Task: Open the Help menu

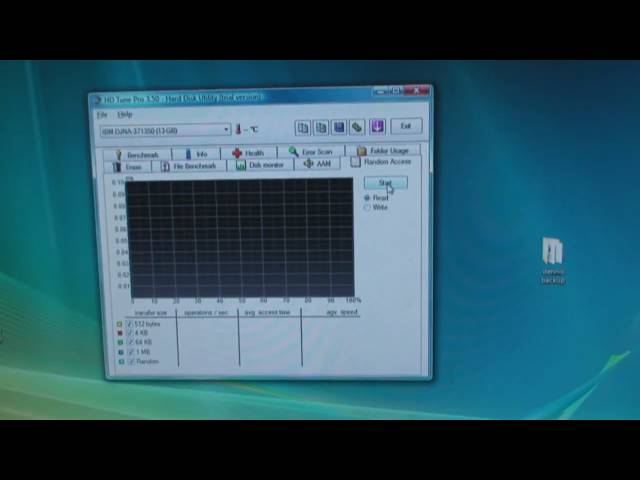Action: pyautogui.click(x=124, y=115)
